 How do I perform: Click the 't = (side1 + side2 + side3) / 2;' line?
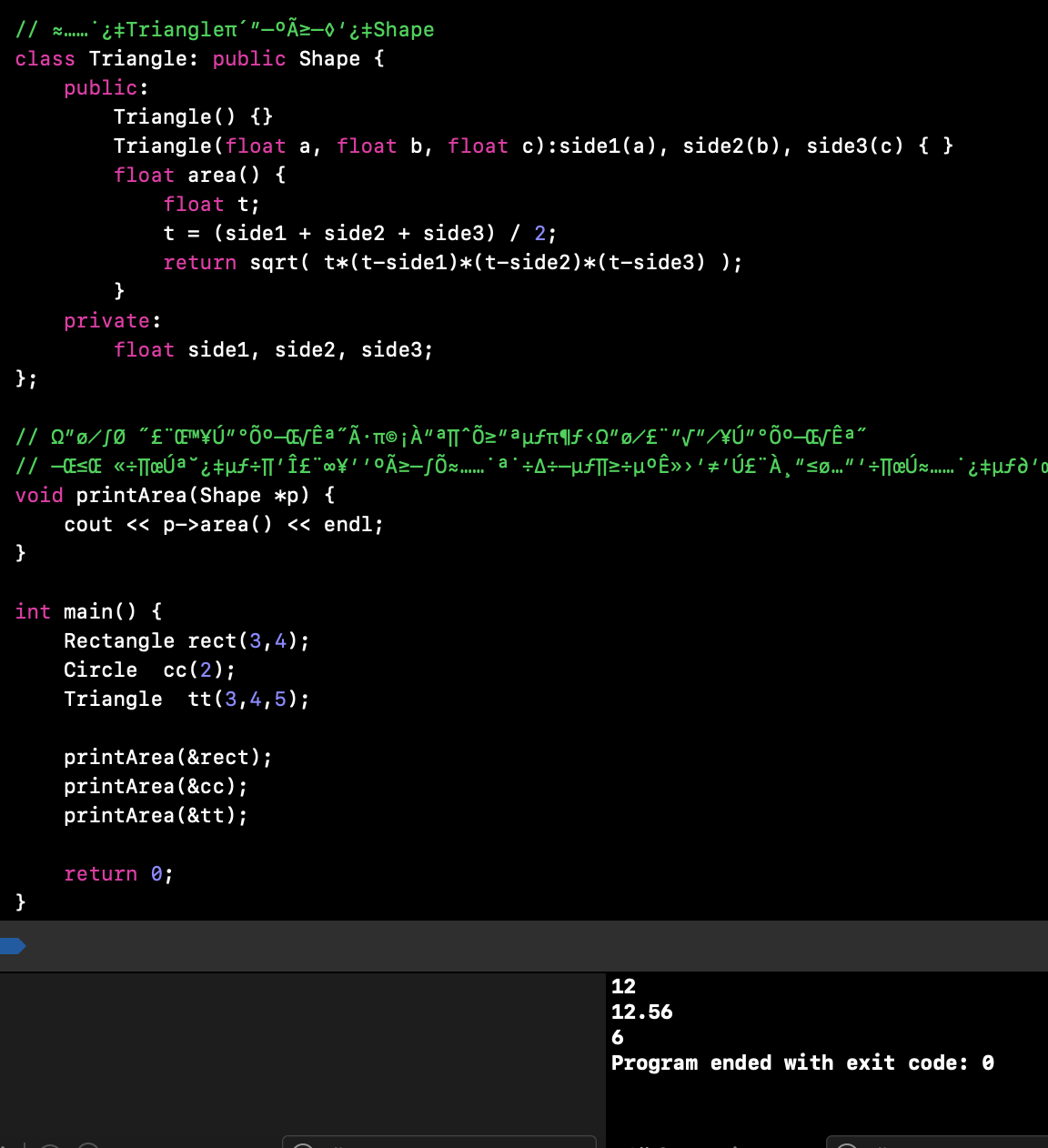click(x=359, y=234)
